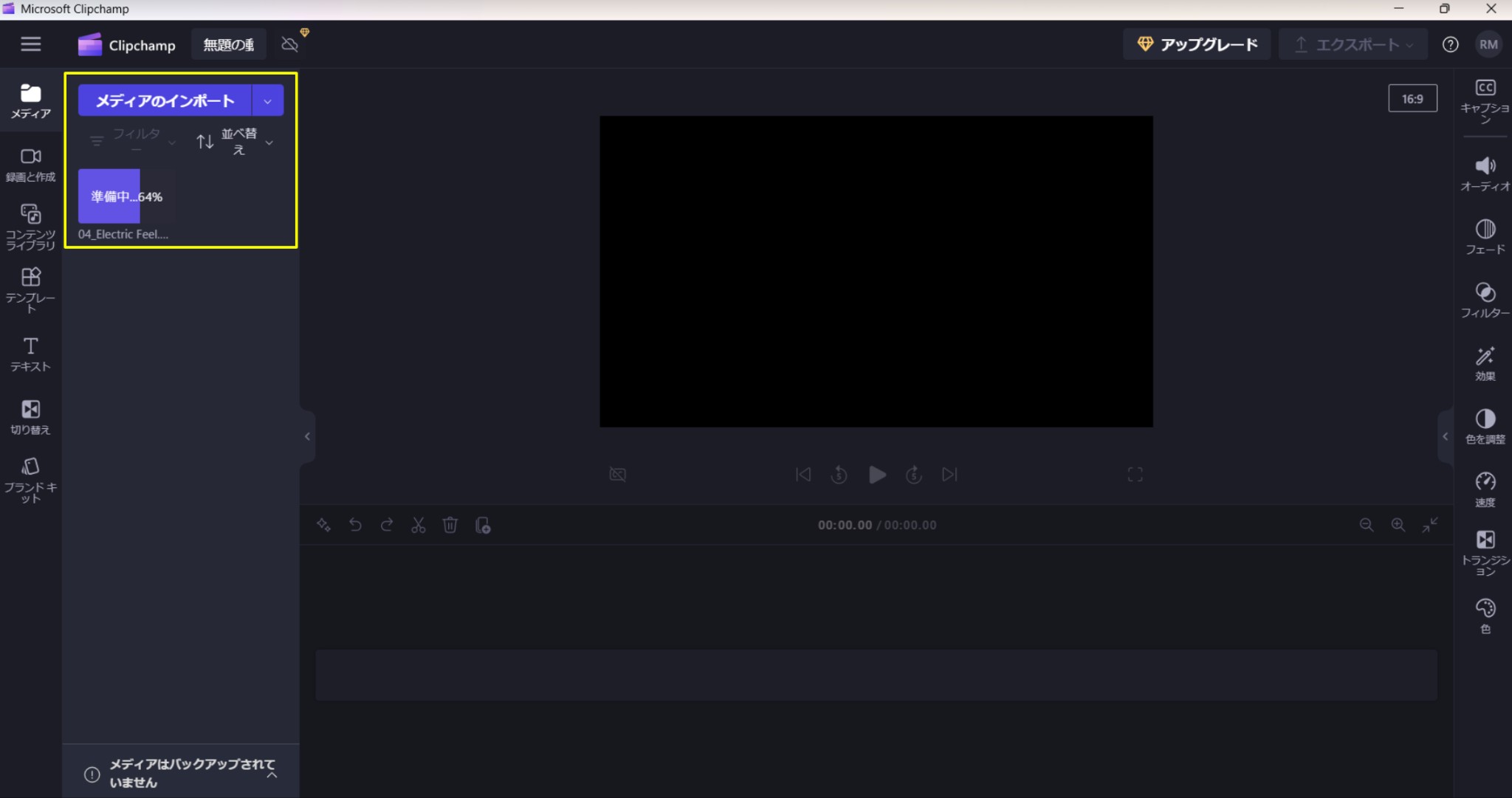Click the duplicate clip icon

coord(483,525)
